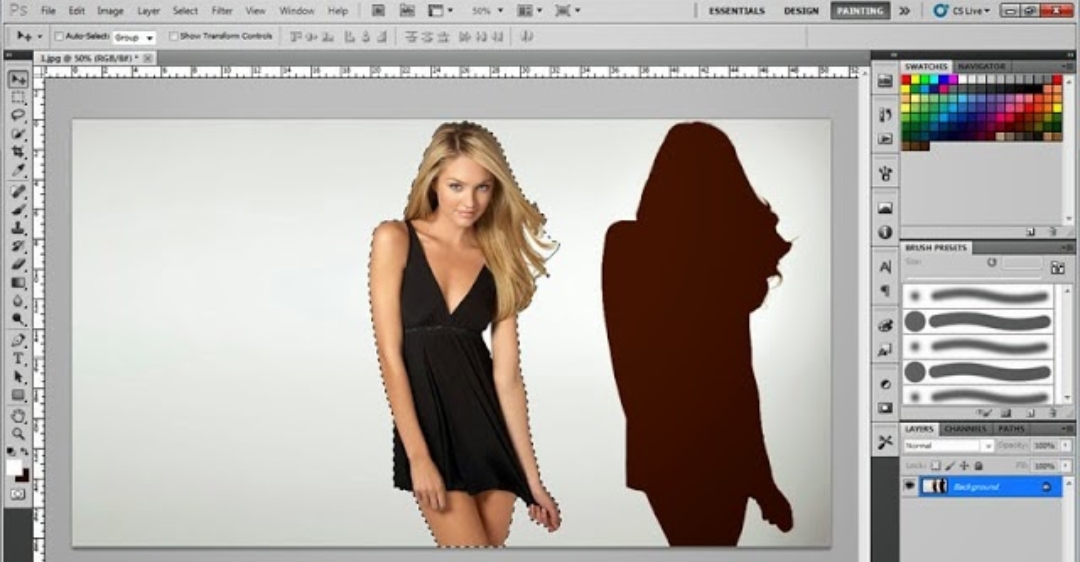
Task: Hide the Background layer with eye icon
Action: [x=910, y=486]
